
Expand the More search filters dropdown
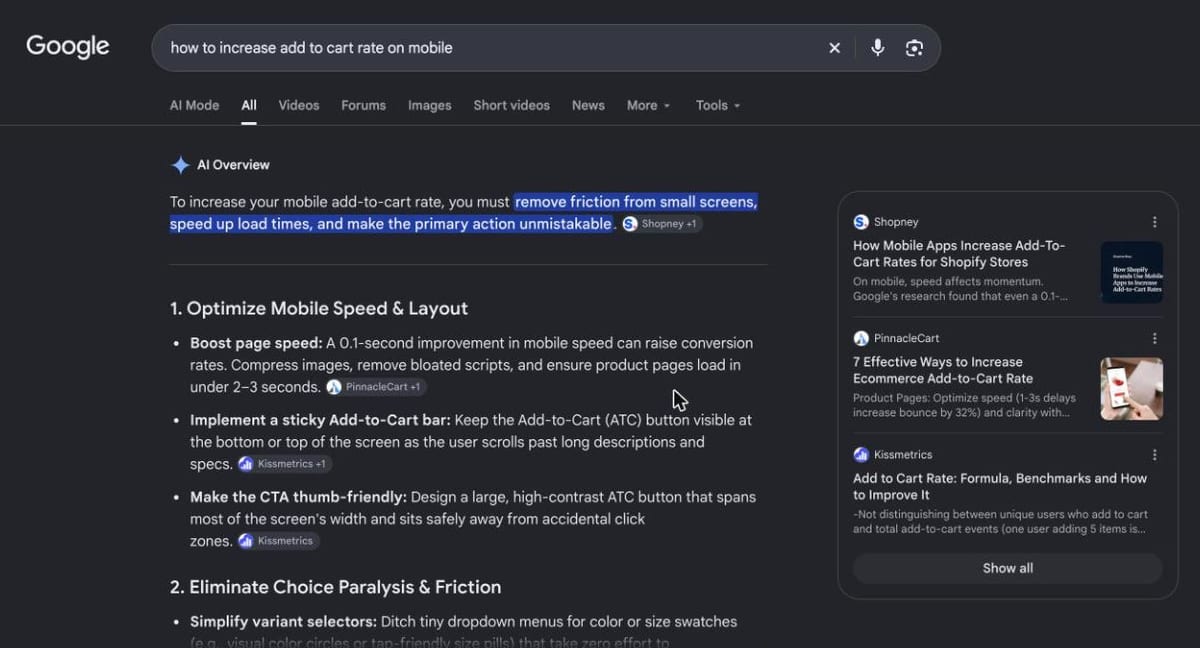click(x=648, y=105)
